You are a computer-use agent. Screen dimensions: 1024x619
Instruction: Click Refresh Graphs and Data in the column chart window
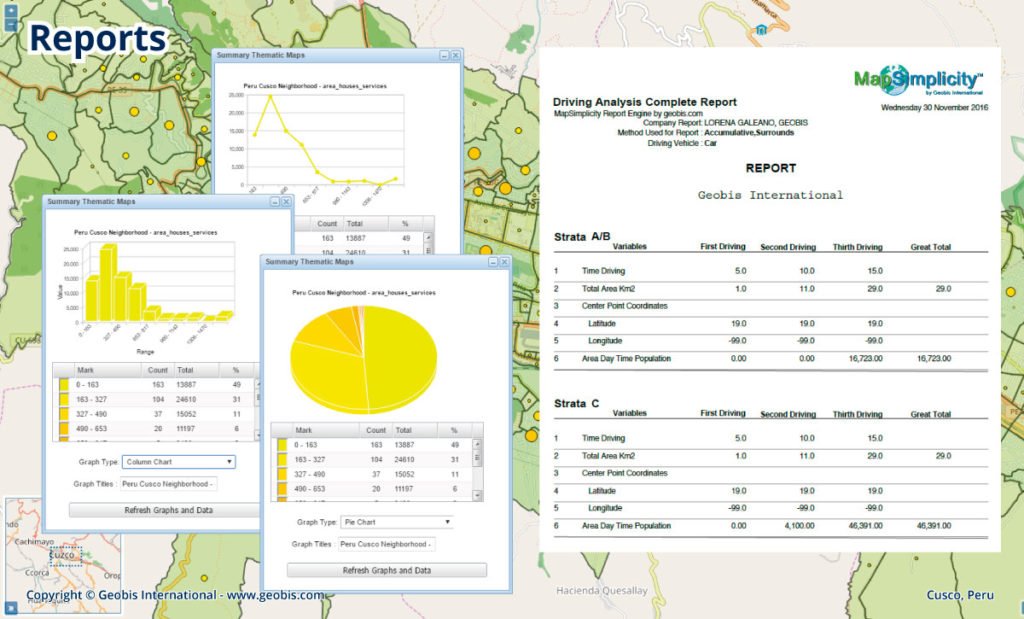pyautogui.click(x=165, y=511)
